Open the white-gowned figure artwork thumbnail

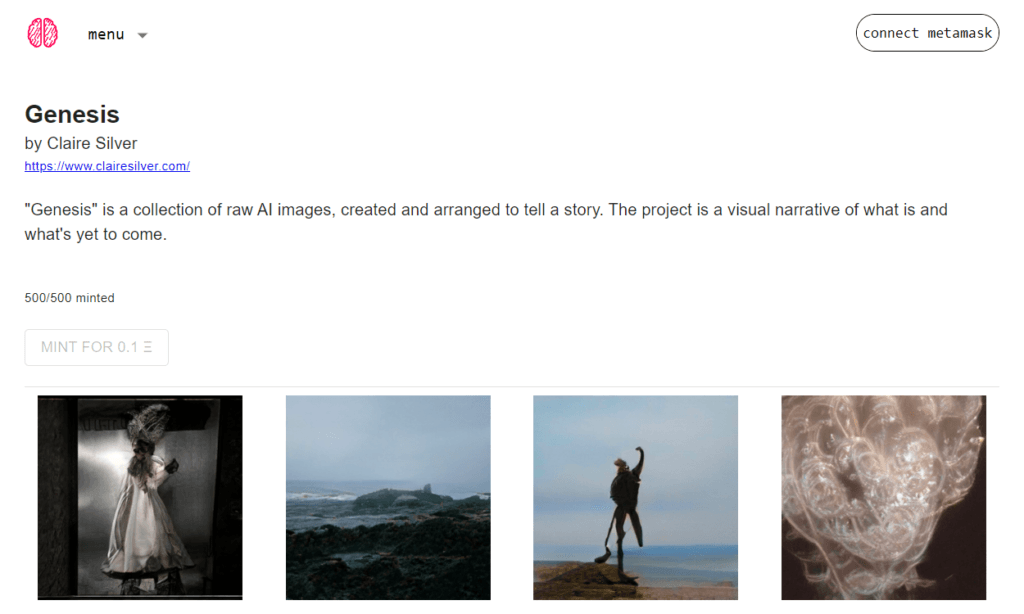coord(140,497)
